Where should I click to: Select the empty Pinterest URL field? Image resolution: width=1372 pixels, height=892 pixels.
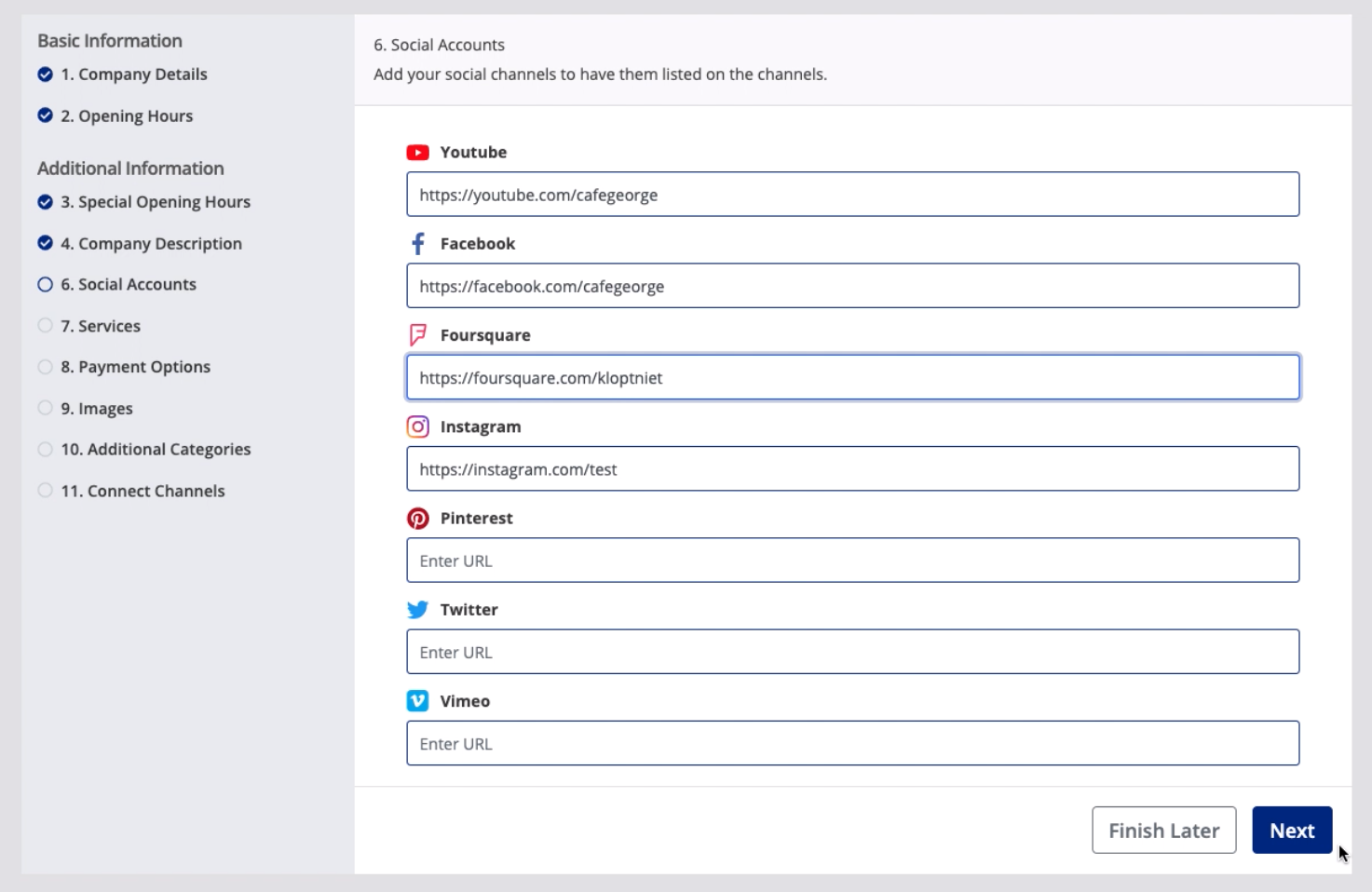pos(853,561)
